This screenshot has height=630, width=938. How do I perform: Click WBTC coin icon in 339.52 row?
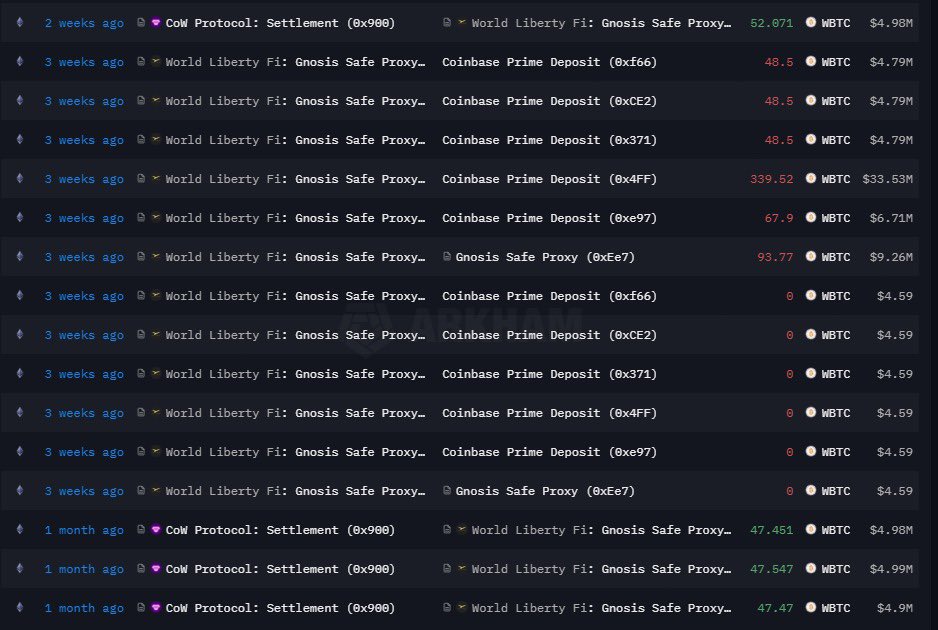[x=811, y=178]
